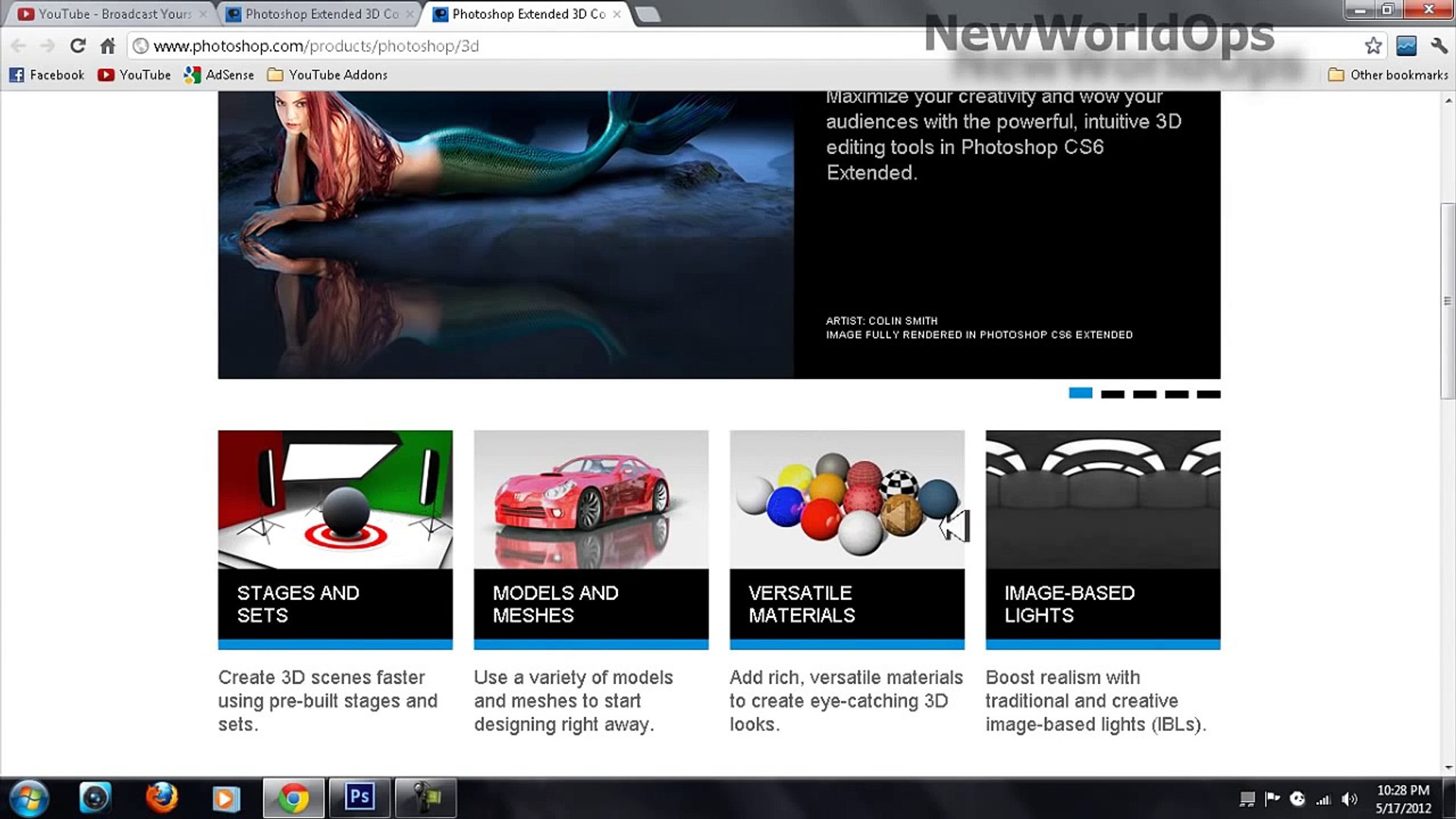
Task: Click the blue extension icon beside star
Action: (1406, 46)
